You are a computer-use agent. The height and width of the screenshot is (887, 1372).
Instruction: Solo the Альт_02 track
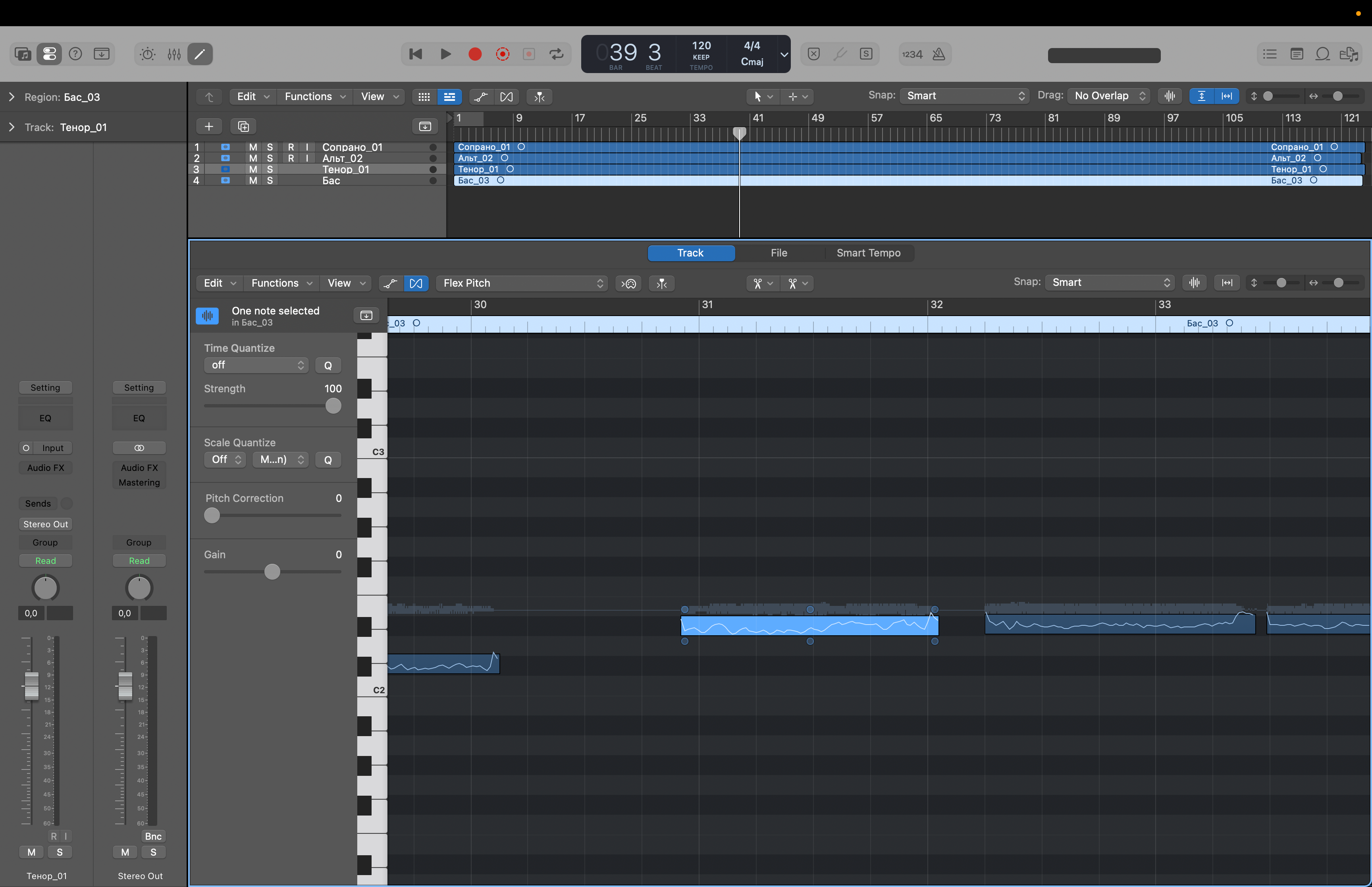click(270, 158)
